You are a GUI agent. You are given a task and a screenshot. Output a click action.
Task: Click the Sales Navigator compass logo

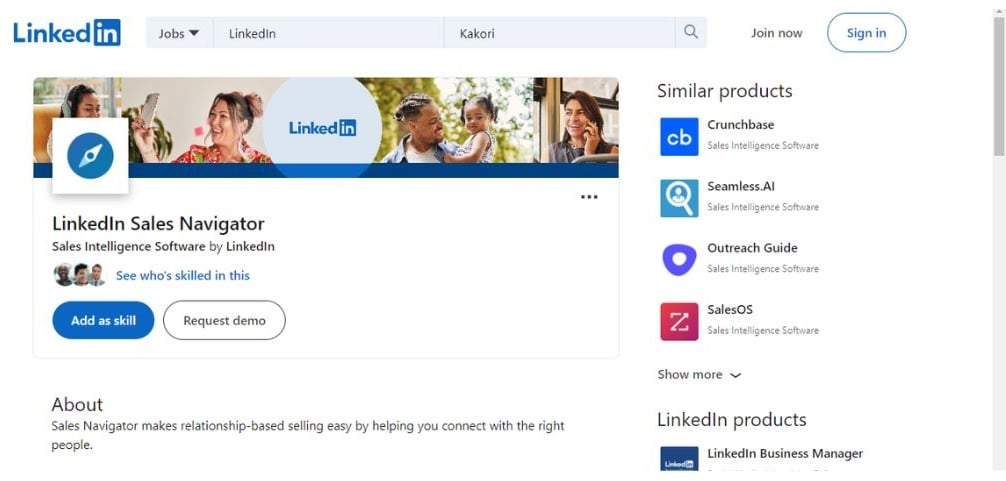tap(90, 156)
